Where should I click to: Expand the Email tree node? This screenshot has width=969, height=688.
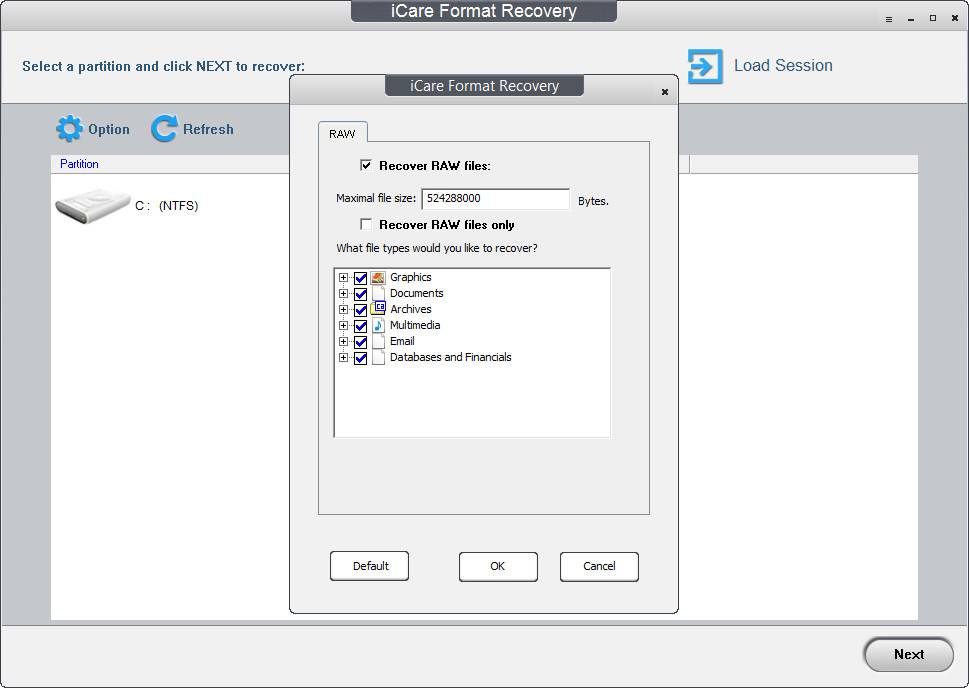coord(344,341)
